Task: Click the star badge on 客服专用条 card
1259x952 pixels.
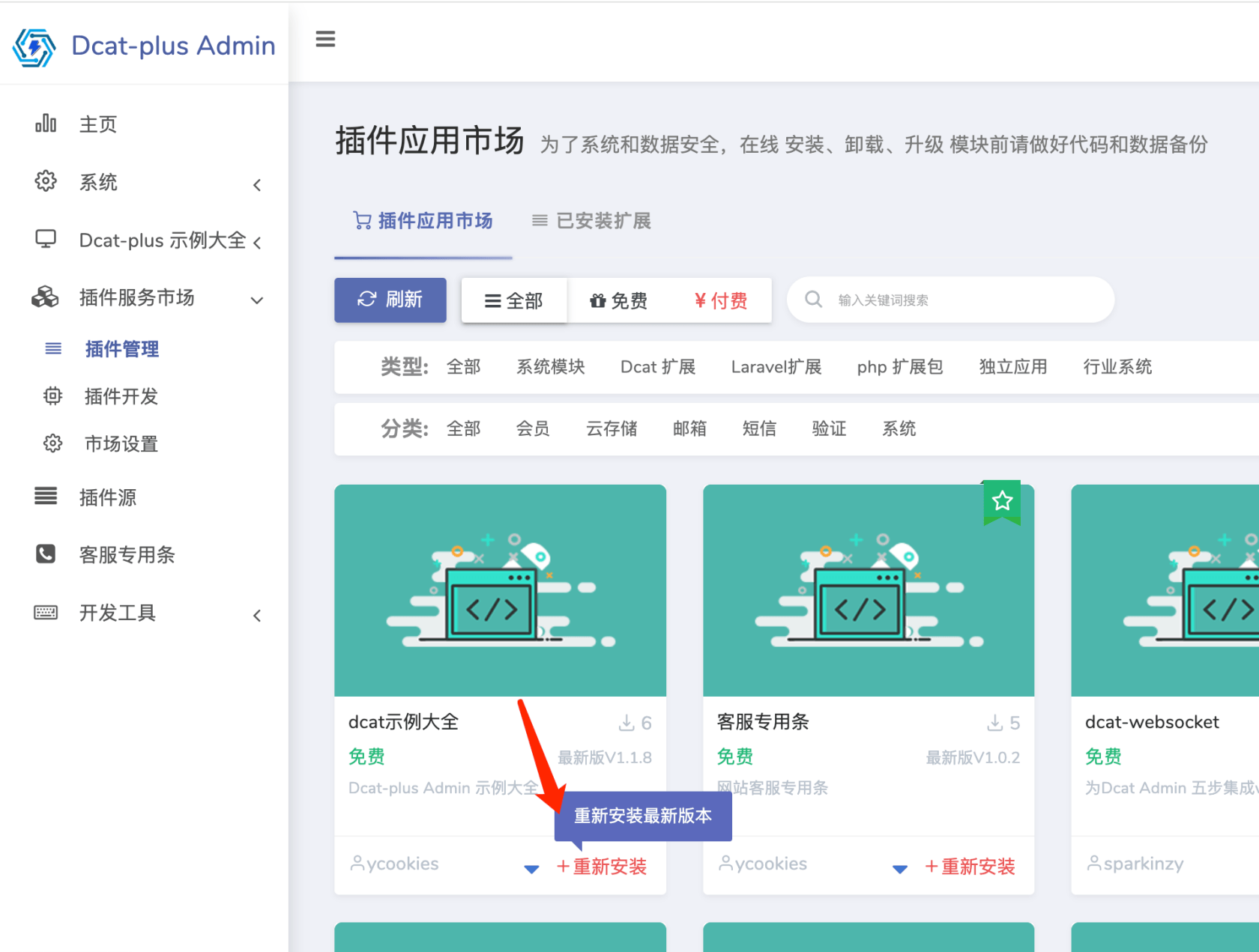Action: click(x=1002, y=502)
